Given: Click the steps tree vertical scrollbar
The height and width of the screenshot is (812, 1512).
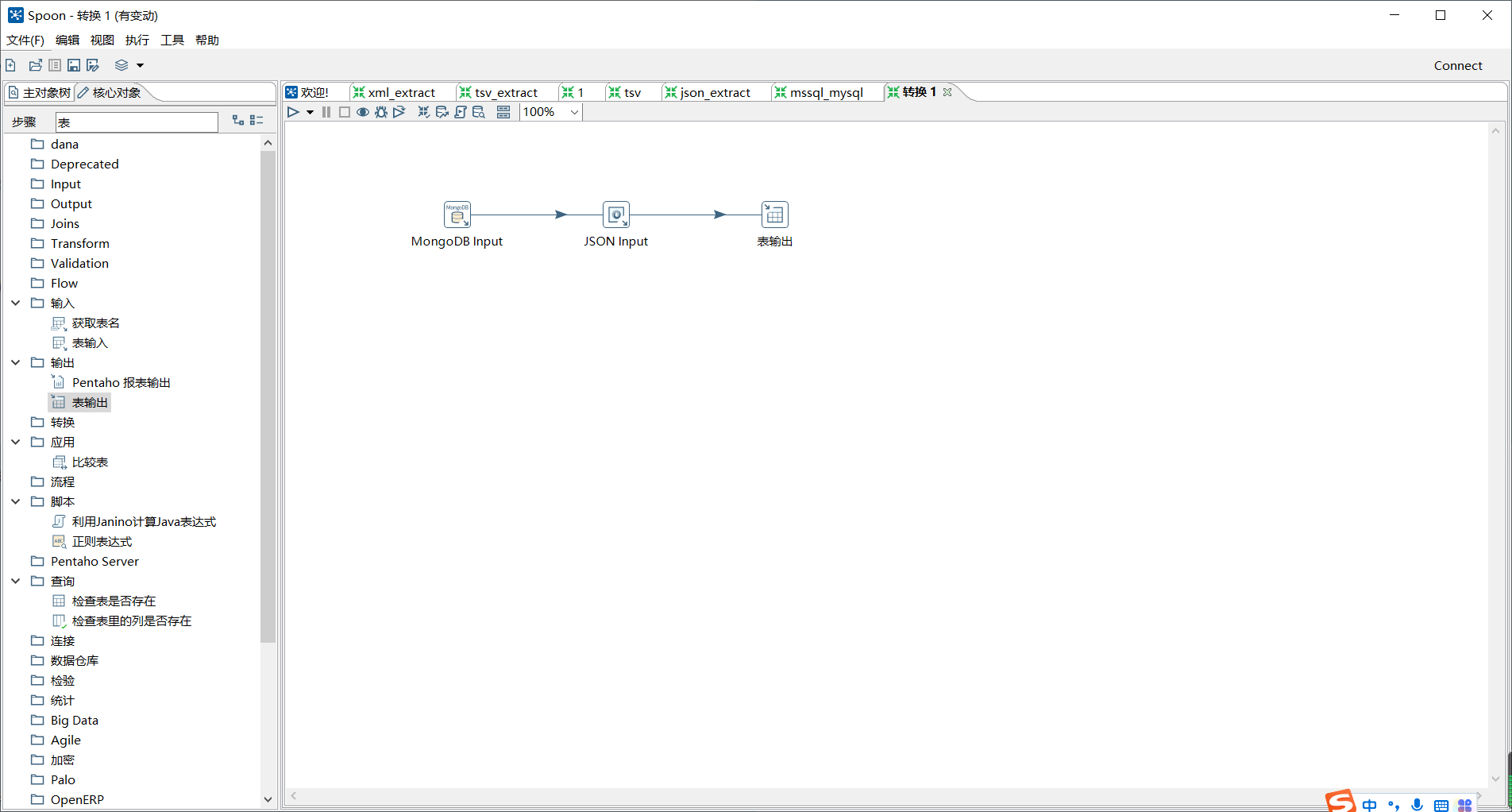Looking at the screenshot, I should click(x=268, y=396).
